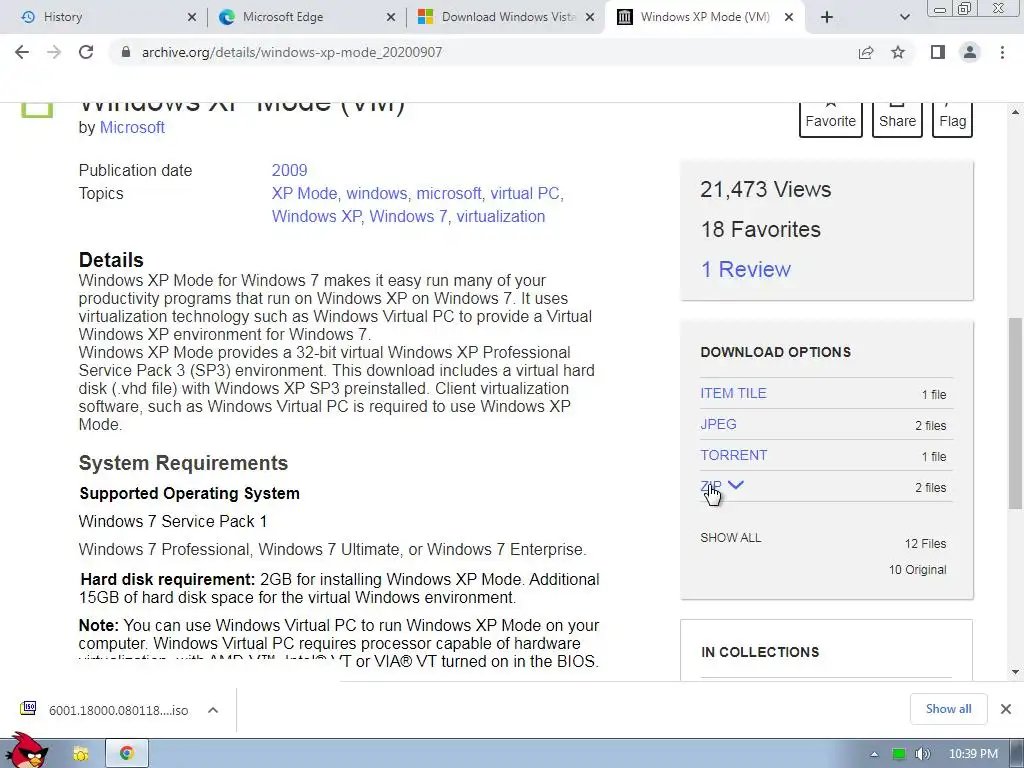Click the forward navigation arrow

[54, 52]
